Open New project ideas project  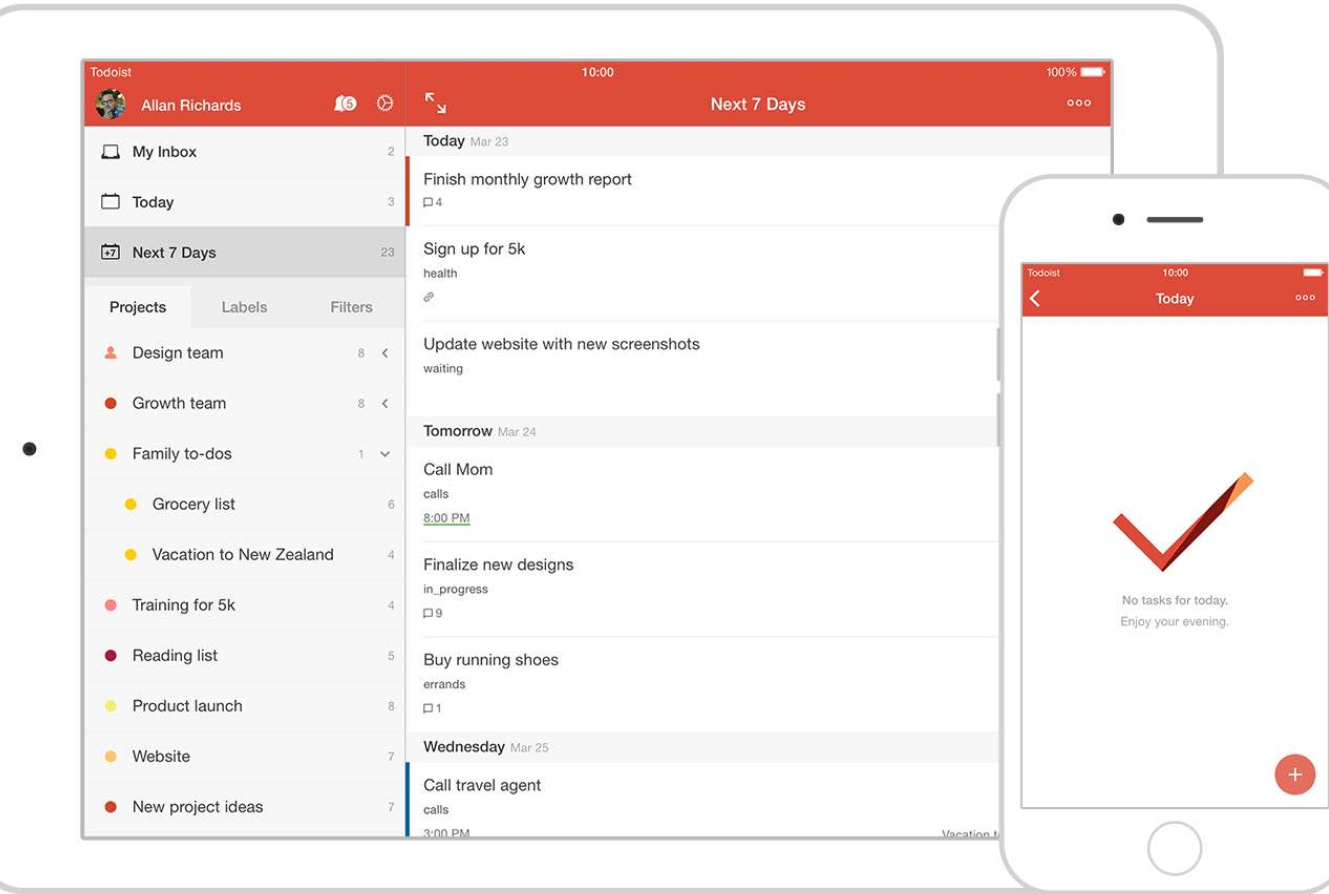pos(245,807)
